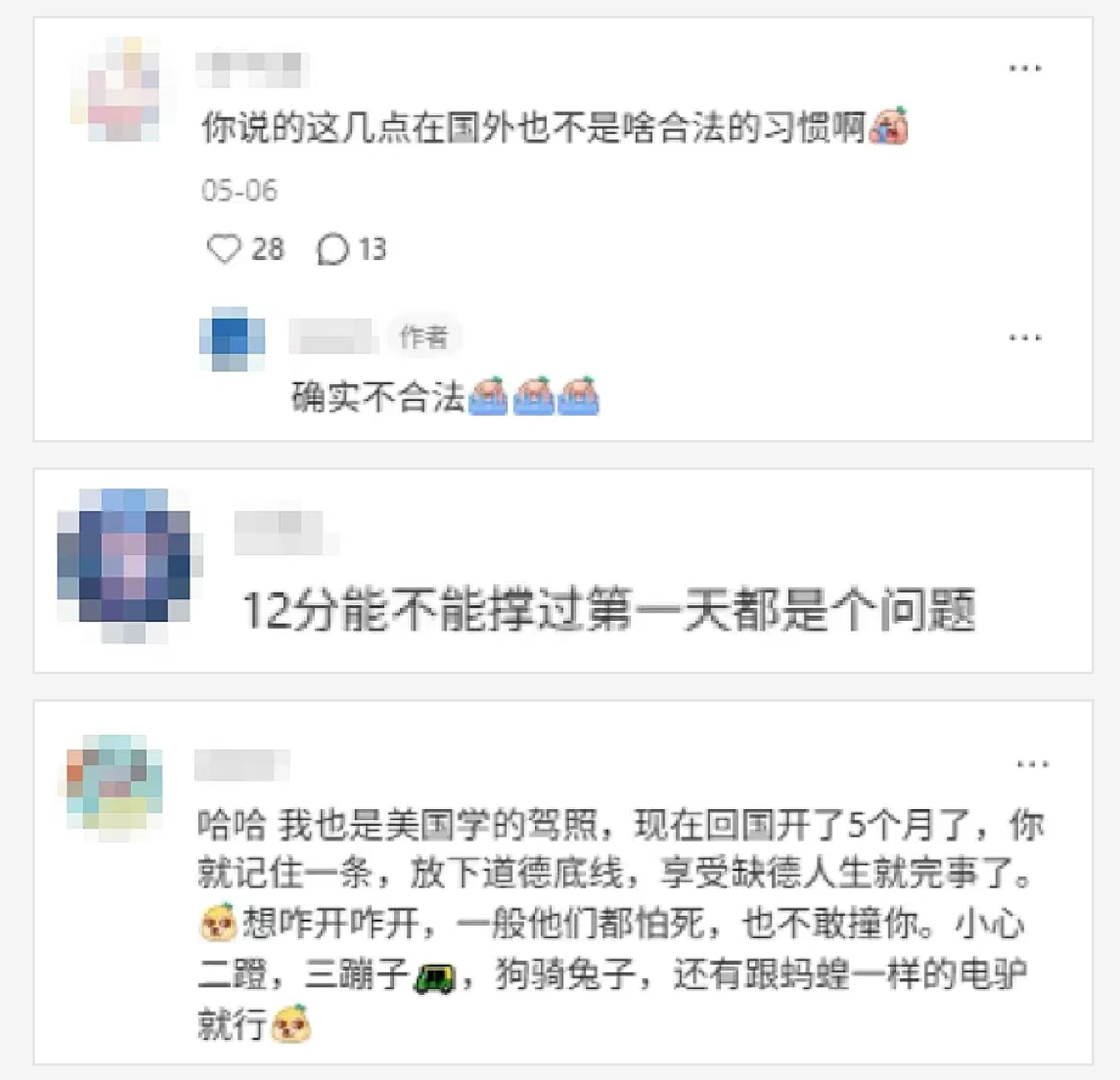Click the author's blurred username
The image size is (1120, 1080).
(x=333, y=337)
